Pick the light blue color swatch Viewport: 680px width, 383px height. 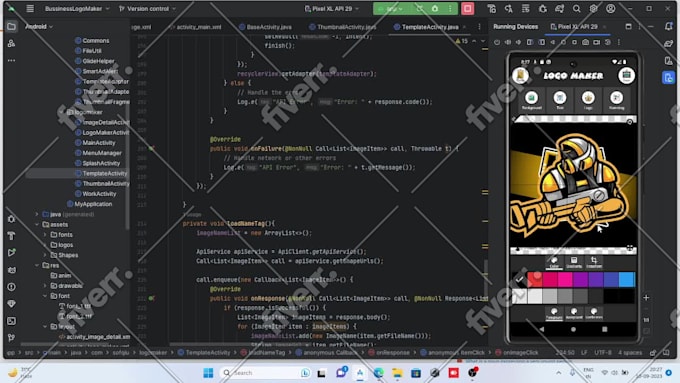[627, 279]
